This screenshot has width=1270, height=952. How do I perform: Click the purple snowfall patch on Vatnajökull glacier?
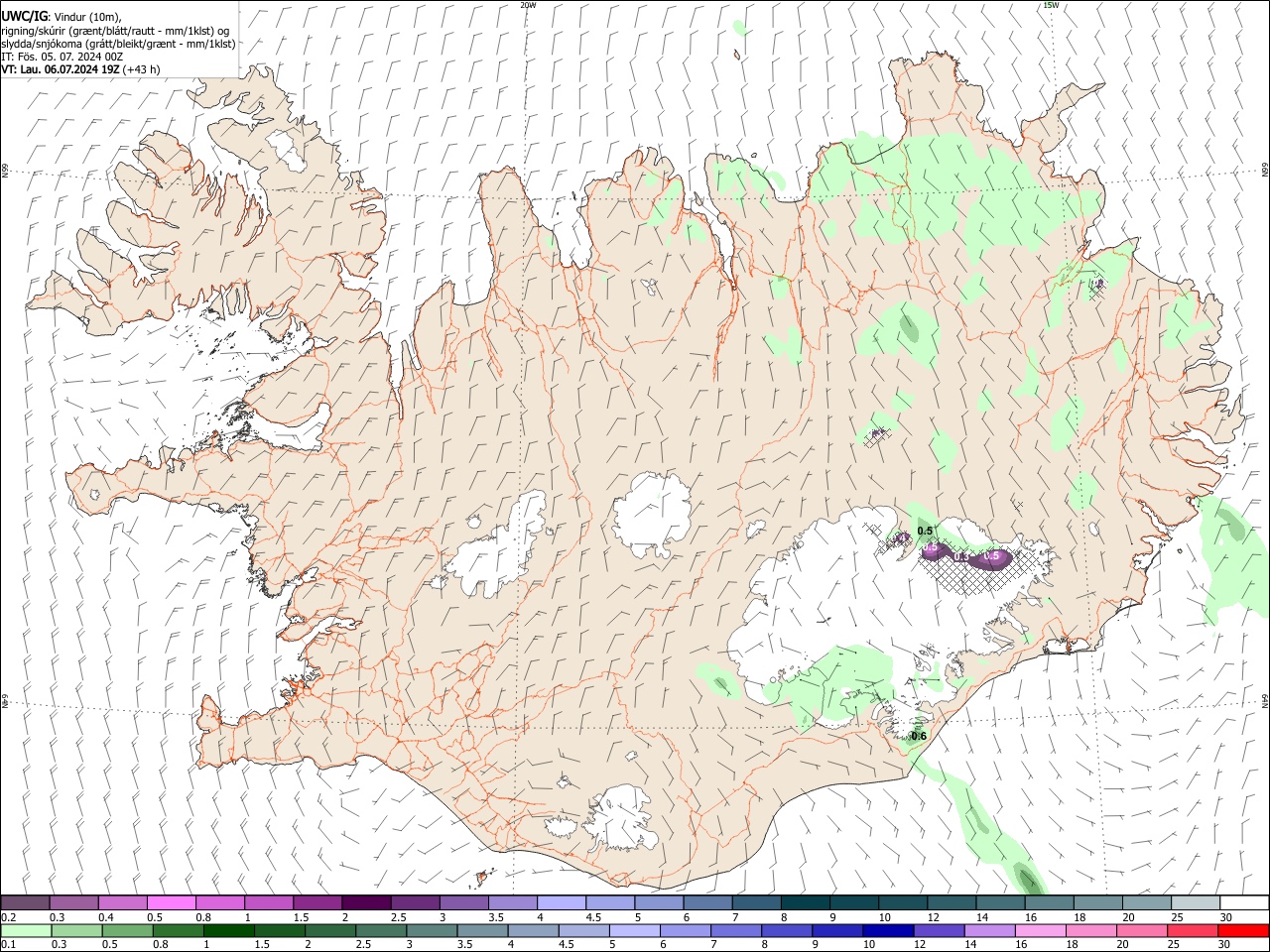[967, 555]
